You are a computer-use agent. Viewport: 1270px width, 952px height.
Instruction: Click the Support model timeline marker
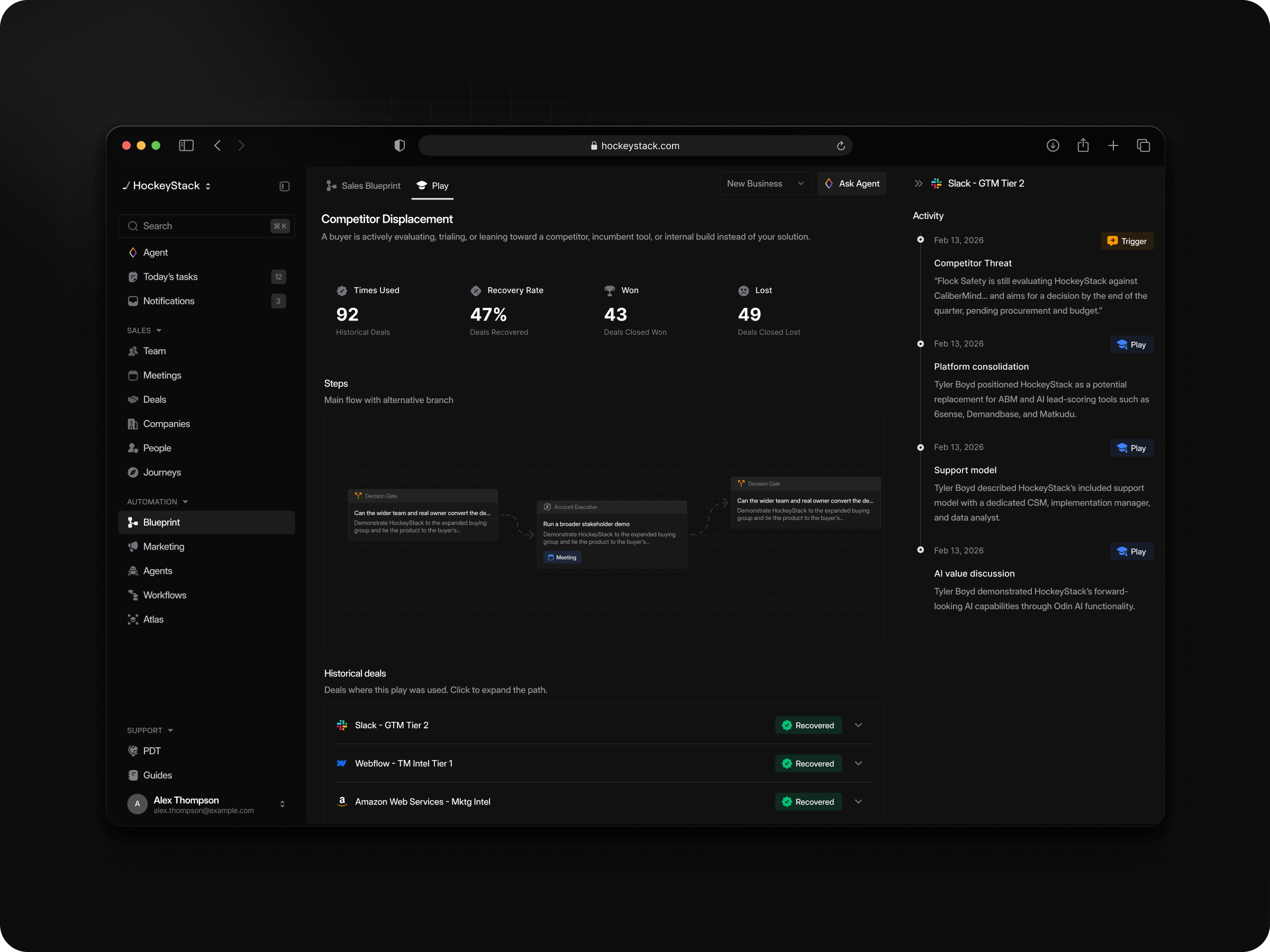pos(920,447)
